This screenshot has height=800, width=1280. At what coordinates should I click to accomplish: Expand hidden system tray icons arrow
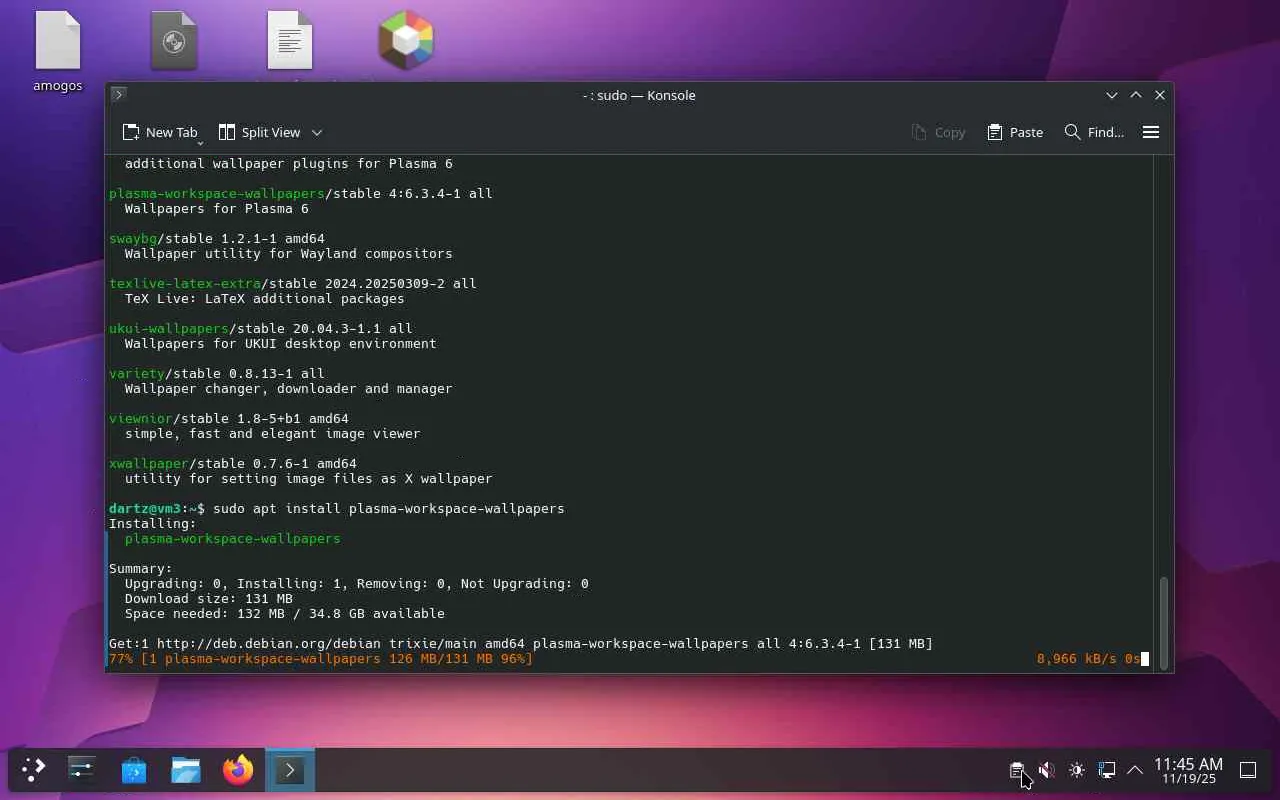(x=1135, y=770)
